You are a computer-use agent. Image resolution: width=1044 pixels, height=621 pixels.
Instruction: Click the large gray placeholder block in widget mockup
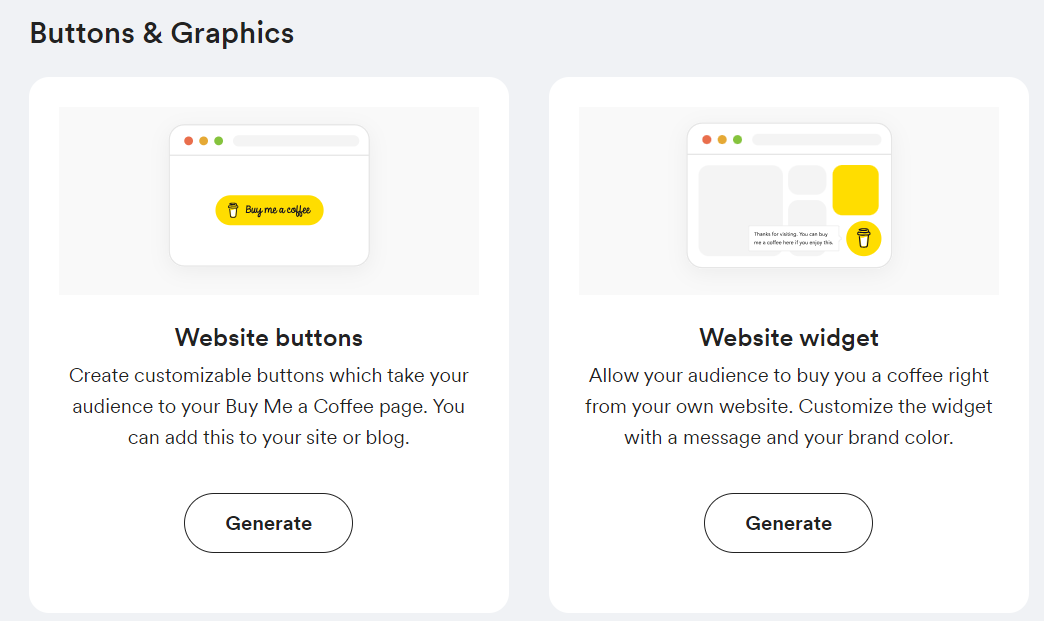(x=740, y=210)
